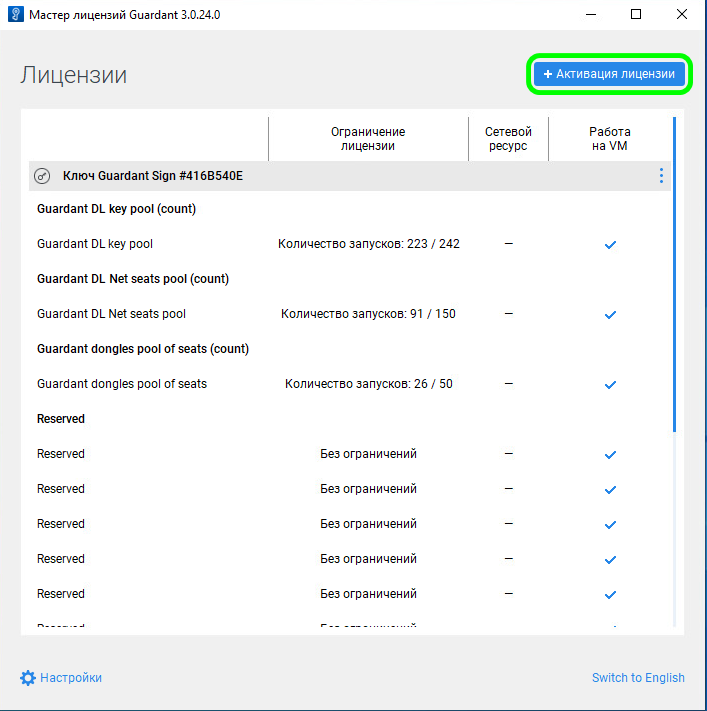Click network resource dash for Guardant DL key pool
Image resolution: width=707 pixels, height=711 pixels.
click(x=509, y=244)
